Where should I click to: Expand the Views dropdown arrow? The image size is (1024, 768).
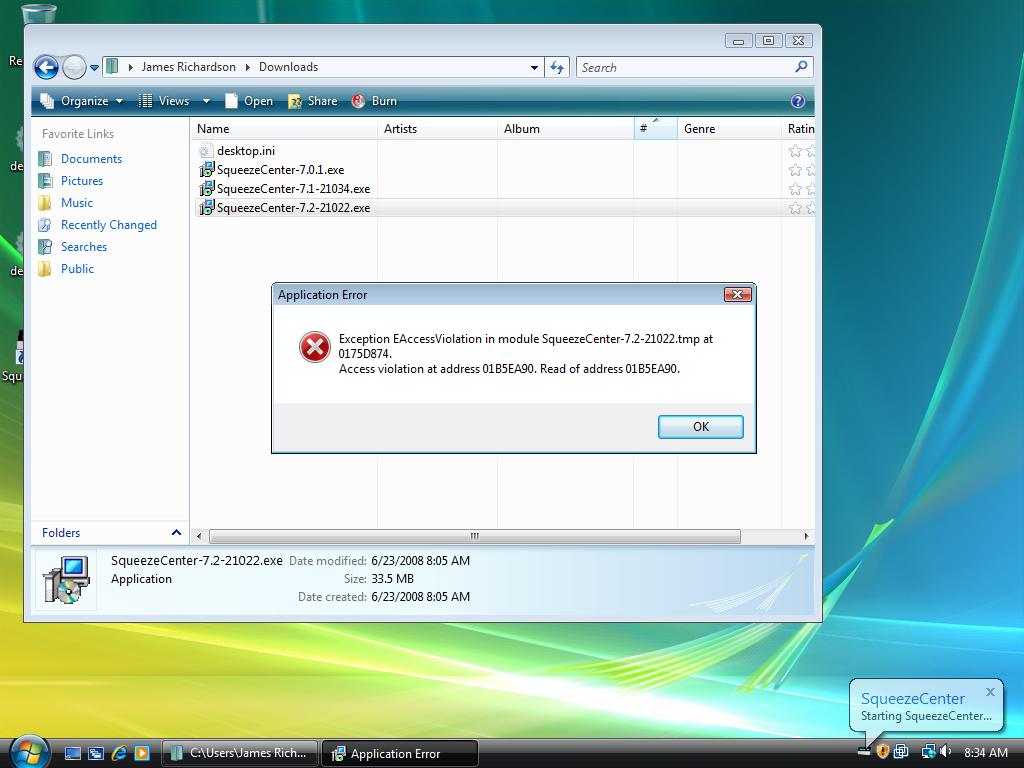[x=206, y=101]
